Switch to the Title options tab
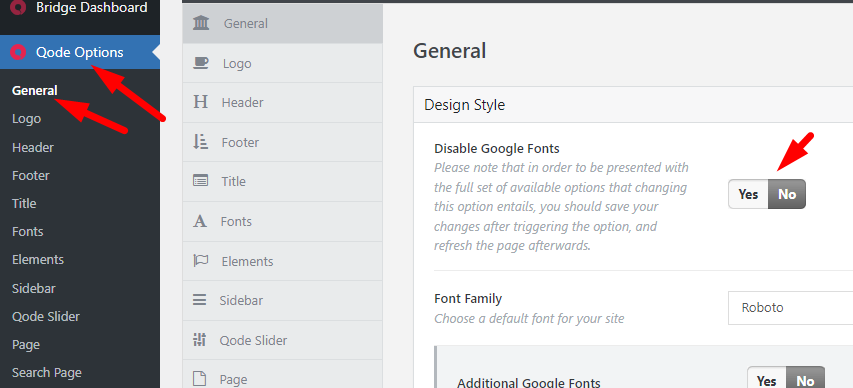Screen dimensions: 853x388 point(282,181)
